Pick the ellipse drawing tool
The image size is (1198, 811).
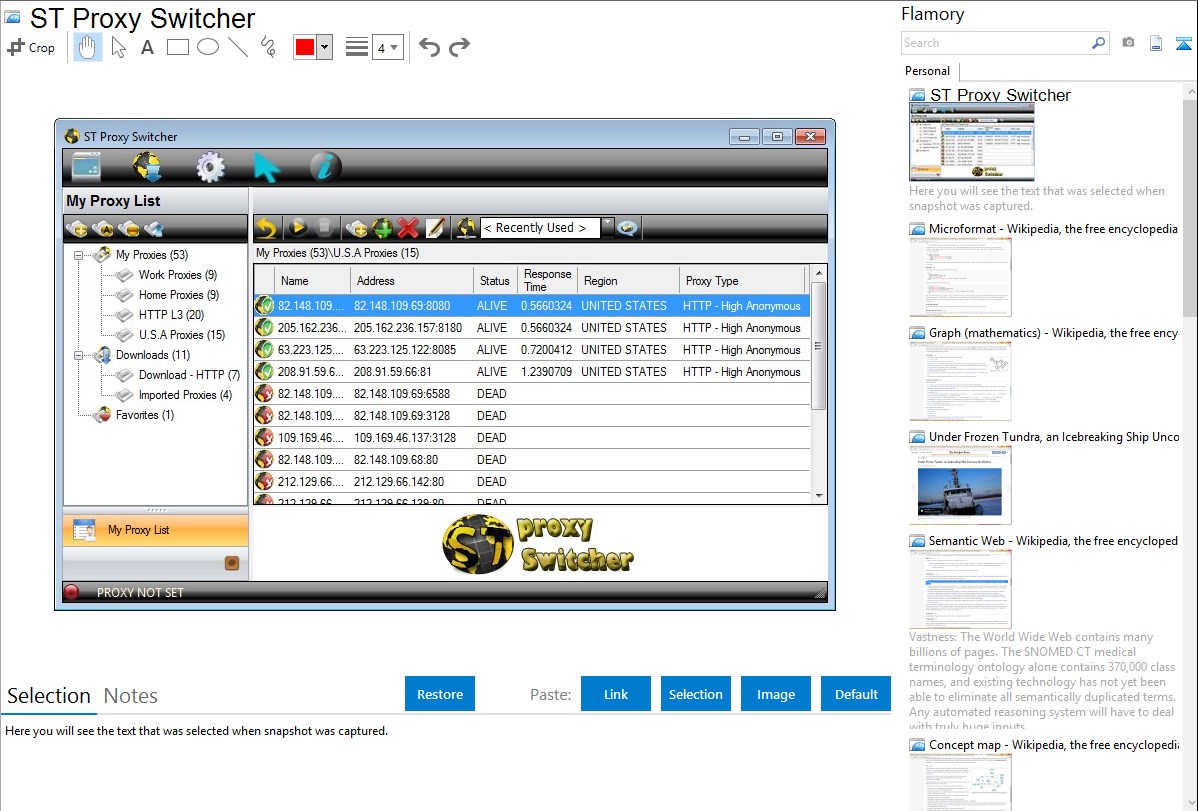tap(208, 47)
